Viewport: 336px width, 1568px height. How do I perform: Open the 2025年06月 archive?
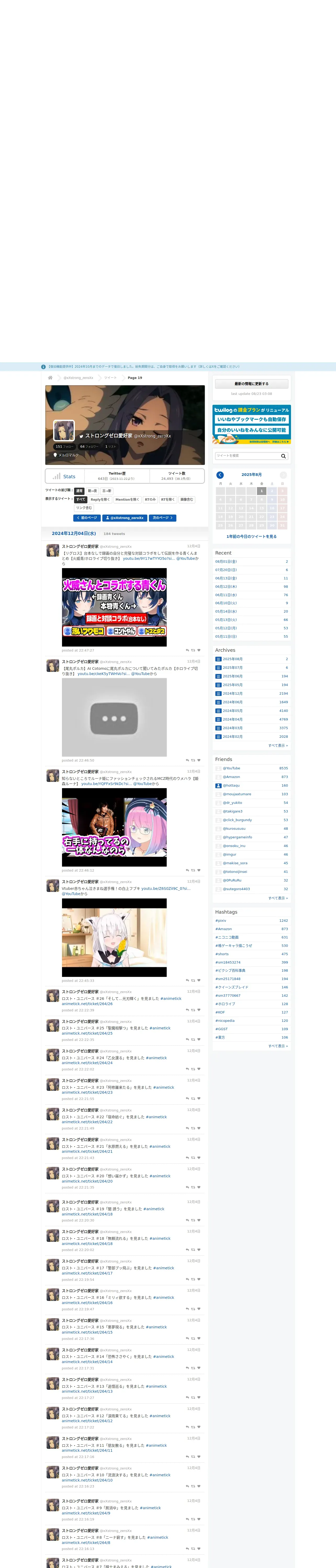point(232,676)
